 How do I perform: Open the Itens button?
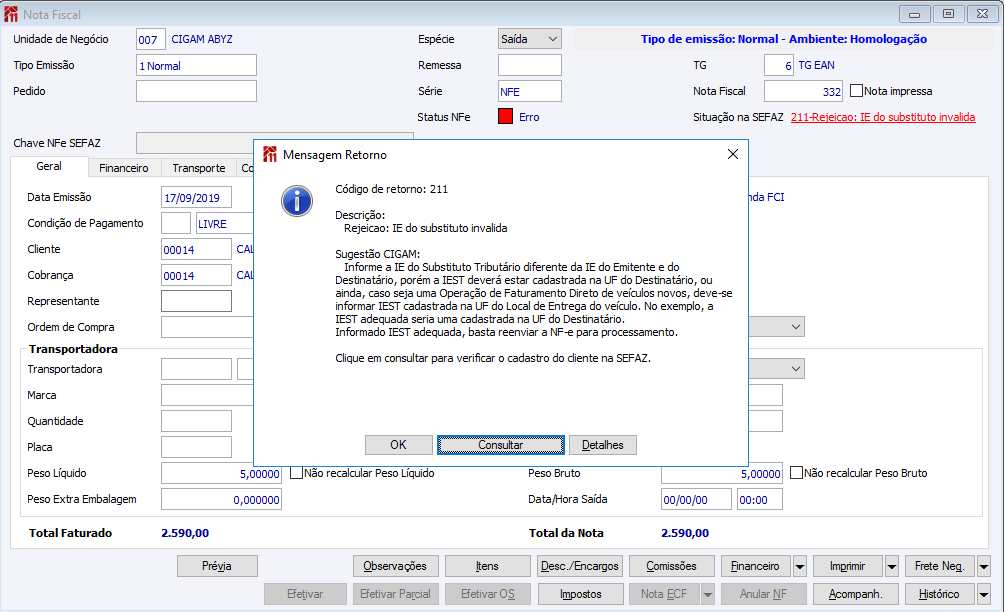[x=487, y=566]
